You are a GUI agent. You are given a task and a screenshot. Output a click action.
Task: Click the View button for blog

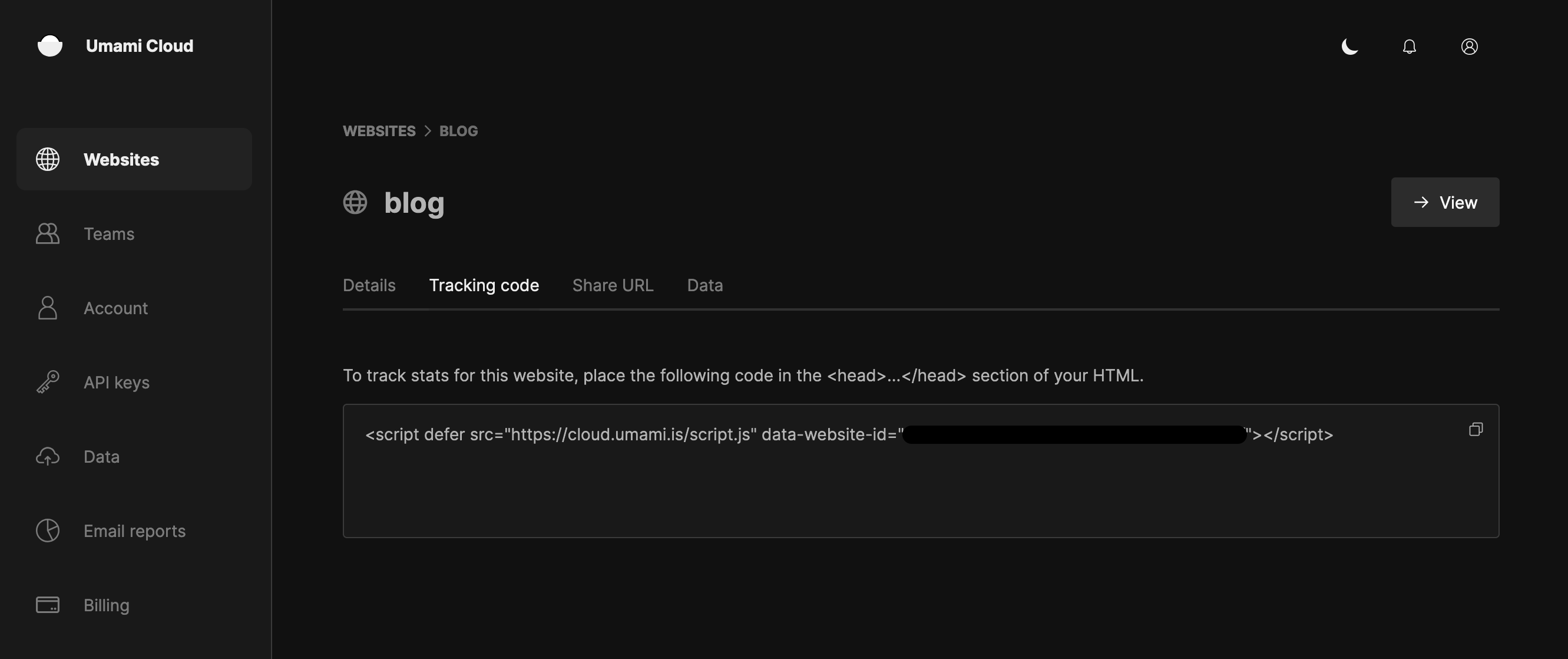pyautogui.click(x=1445, y=202)
